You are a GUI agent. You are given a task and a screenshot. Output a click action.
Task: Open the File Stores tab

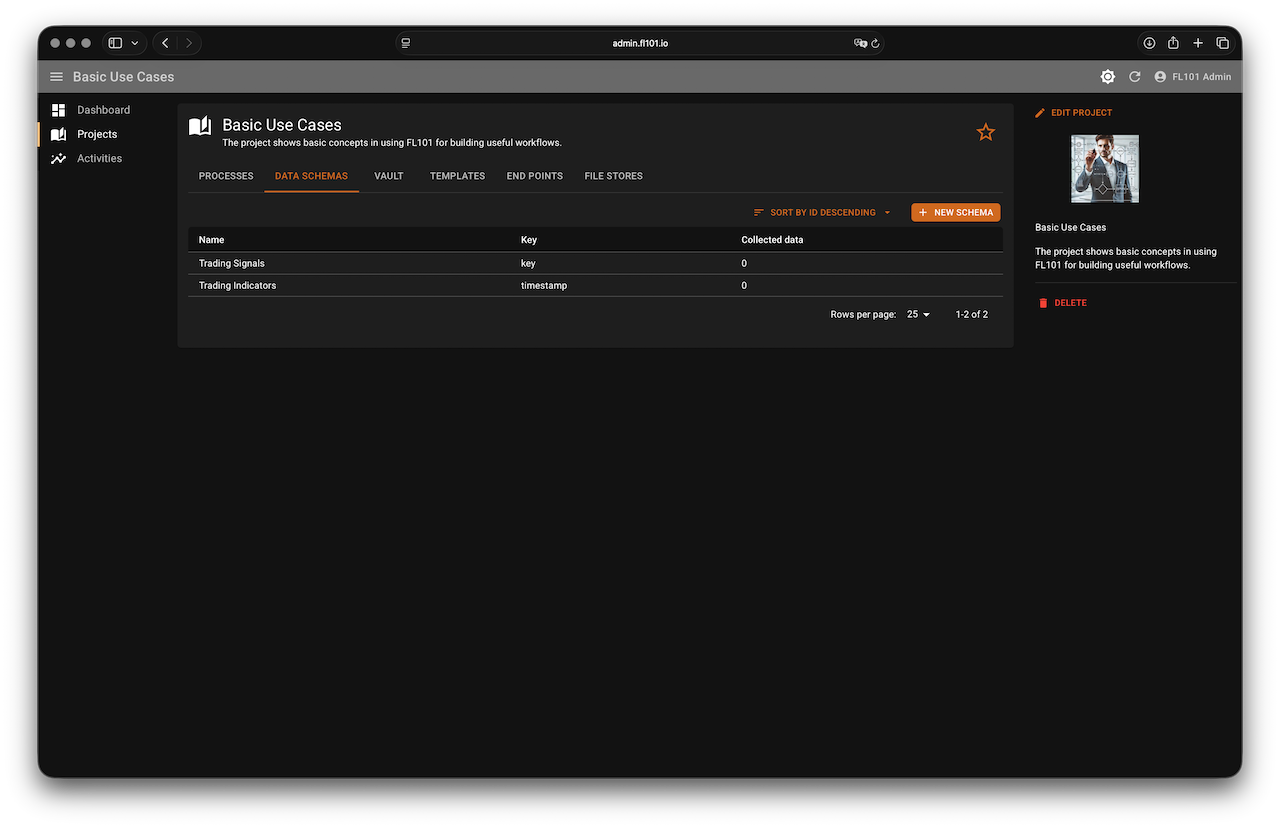click(613, 176)
